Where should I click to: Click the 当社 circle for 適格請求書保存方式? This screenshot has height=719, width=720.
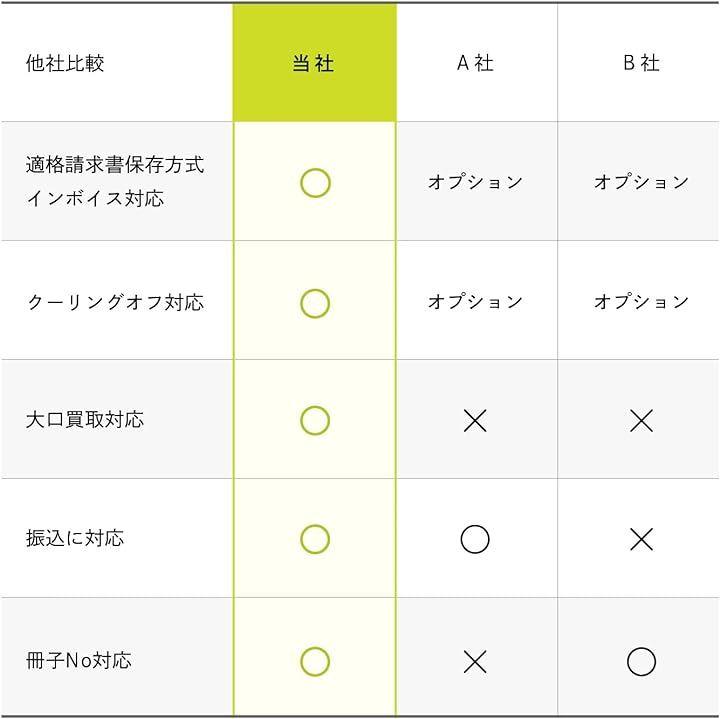coord(315,183)
